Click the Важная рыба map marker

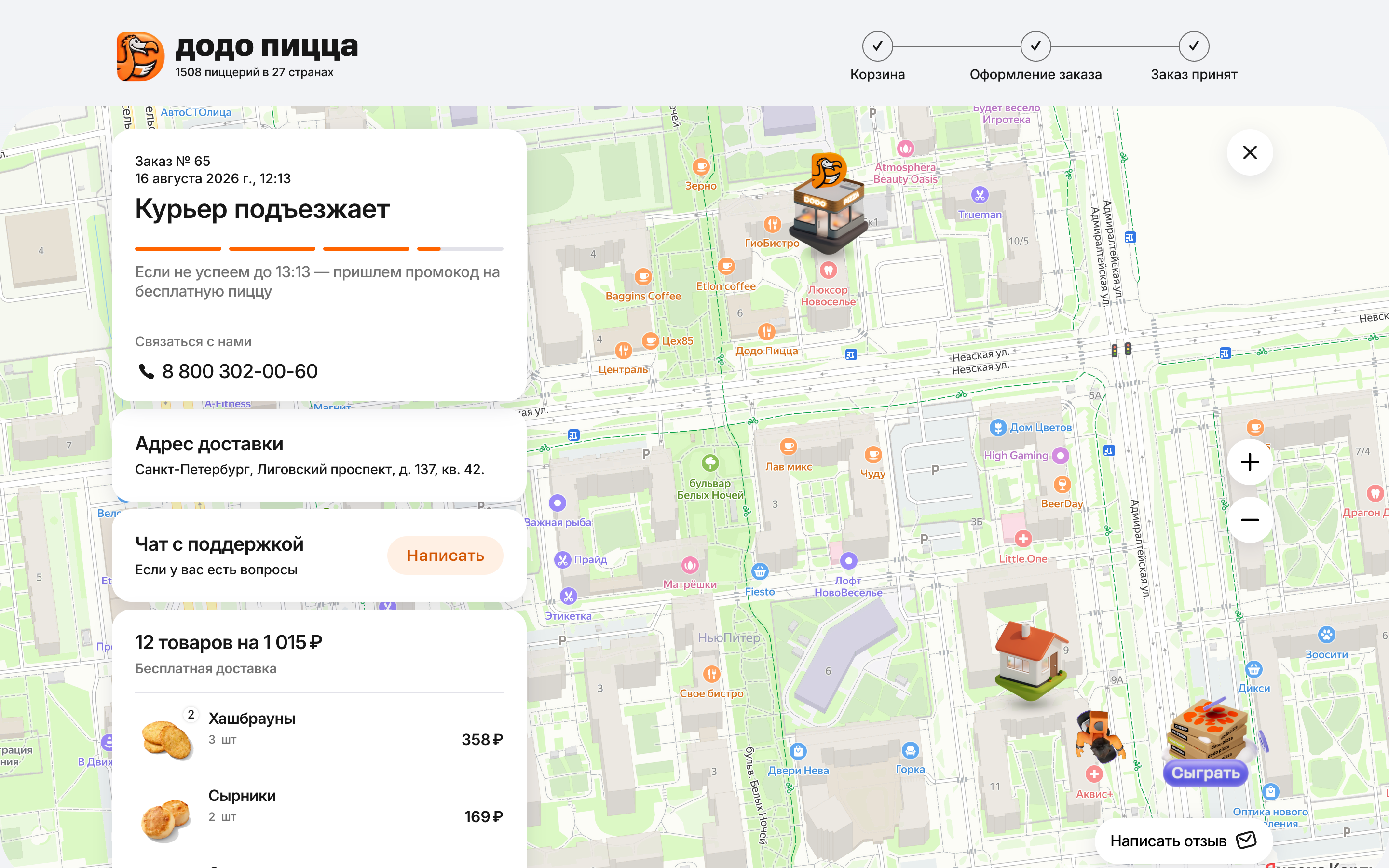558,503
